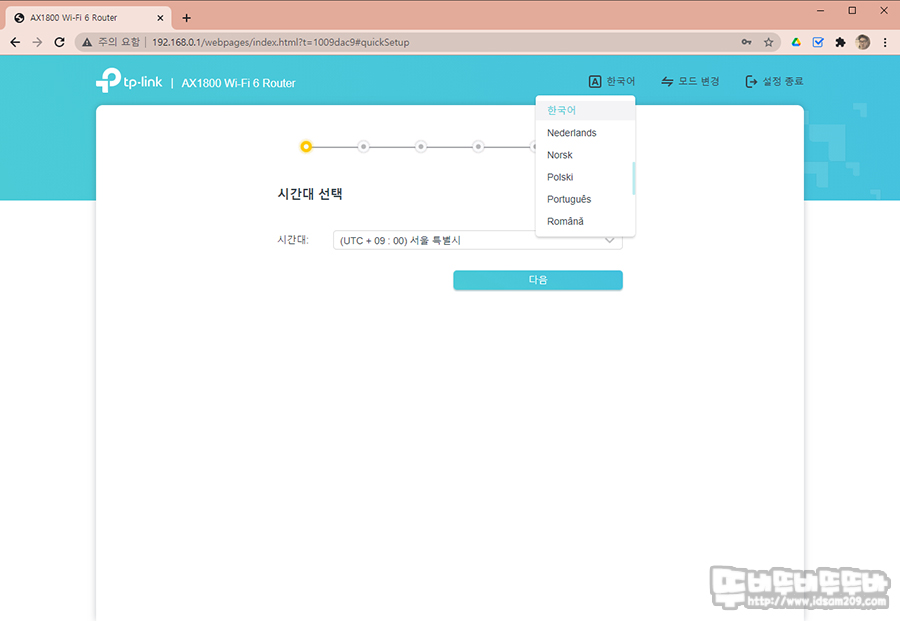This screenshot has width=900, height=621.
Task: Choose Português in the language list
Action: [x=585, y=199]
